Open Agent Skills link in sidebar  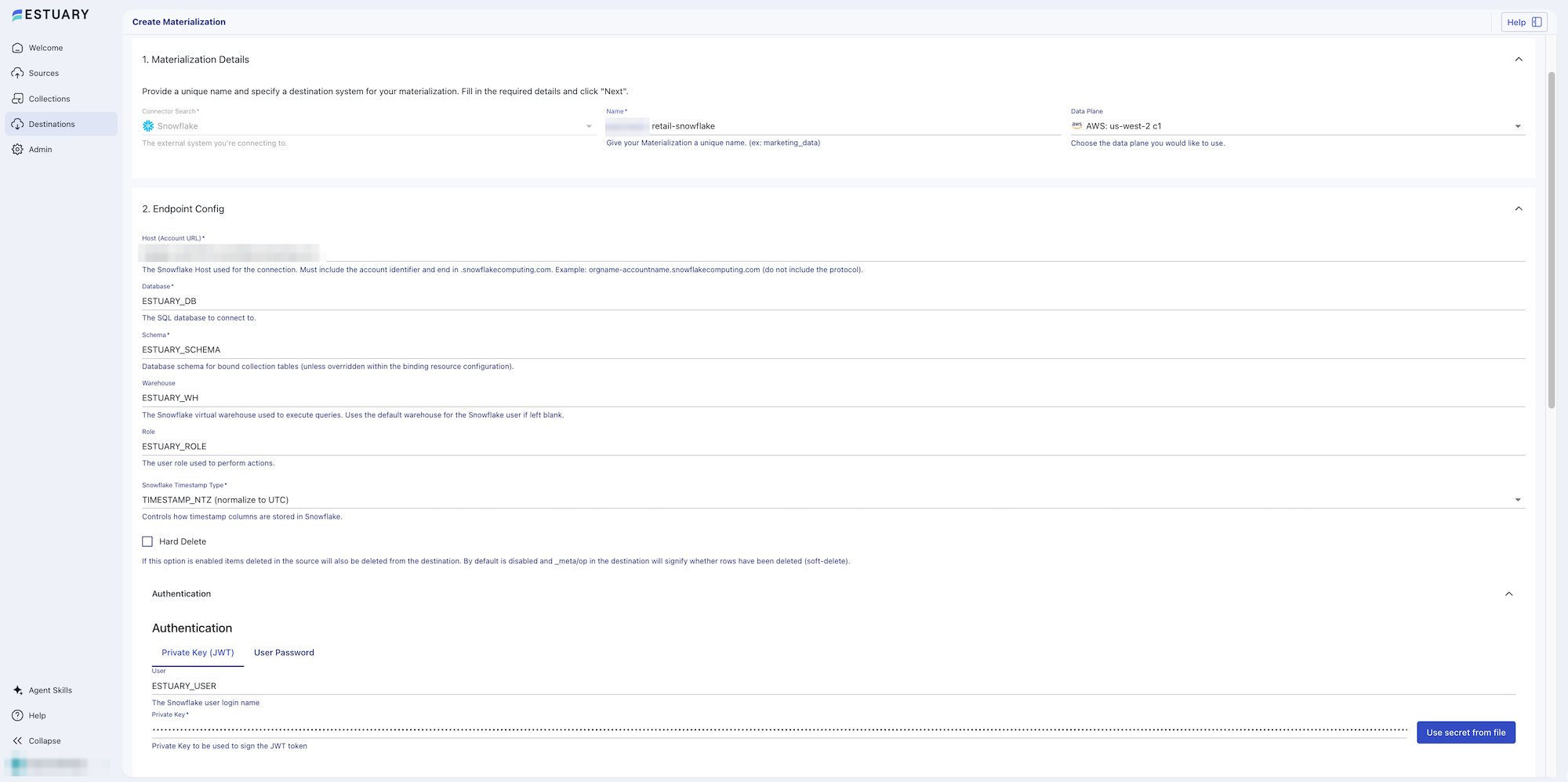(61, 690)
